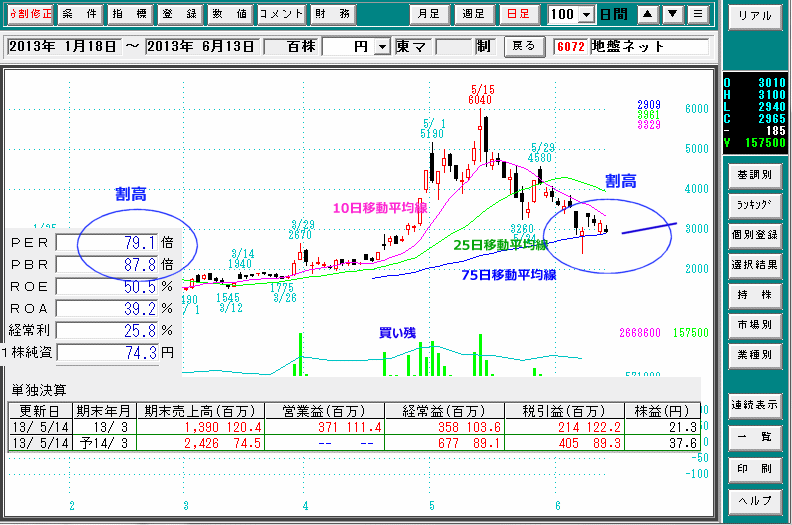Open the 財務 financials button

[332, 14]
